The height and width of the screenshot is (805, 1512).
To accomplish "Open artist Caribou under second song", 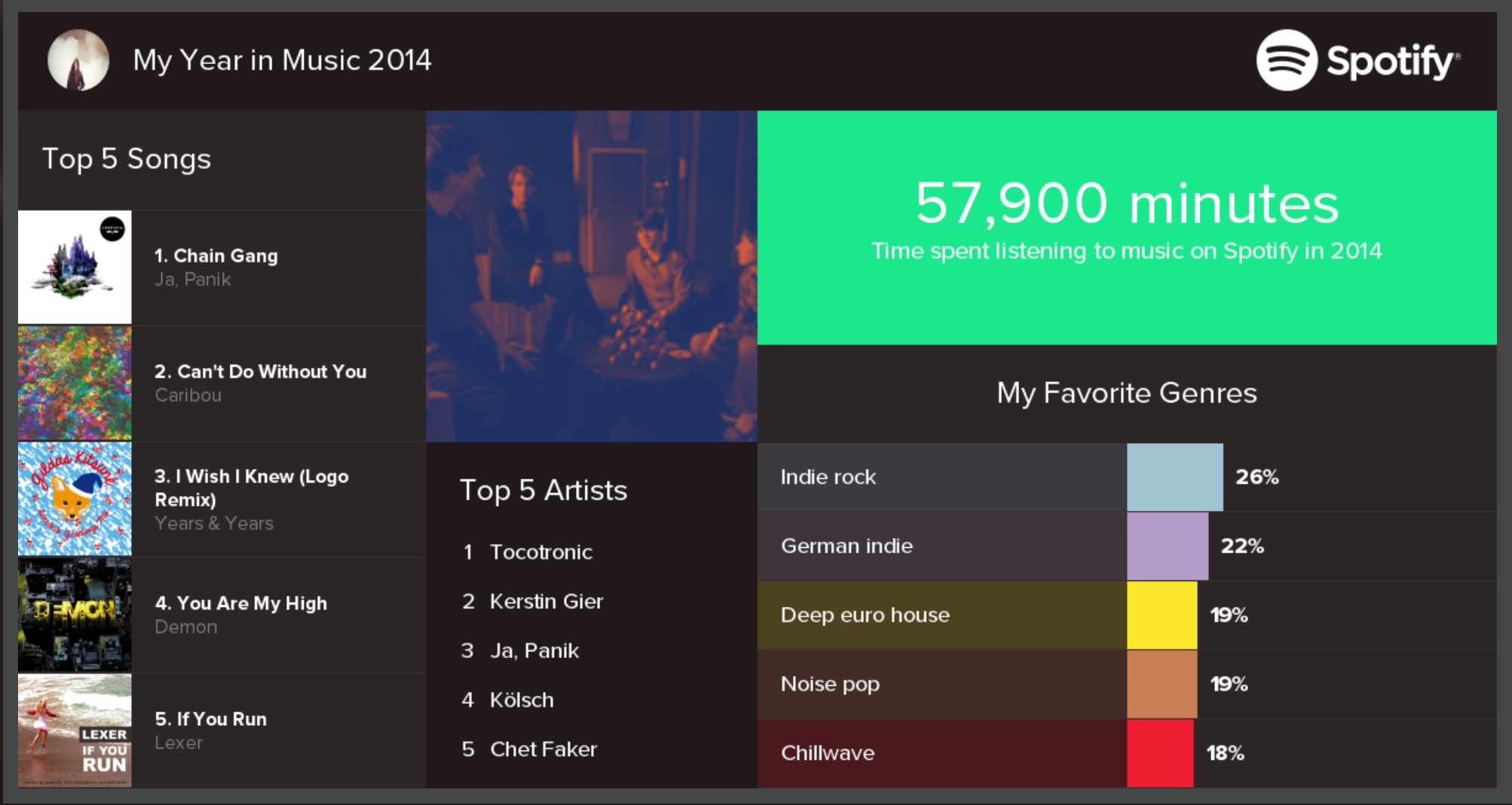I will point(188,395).
